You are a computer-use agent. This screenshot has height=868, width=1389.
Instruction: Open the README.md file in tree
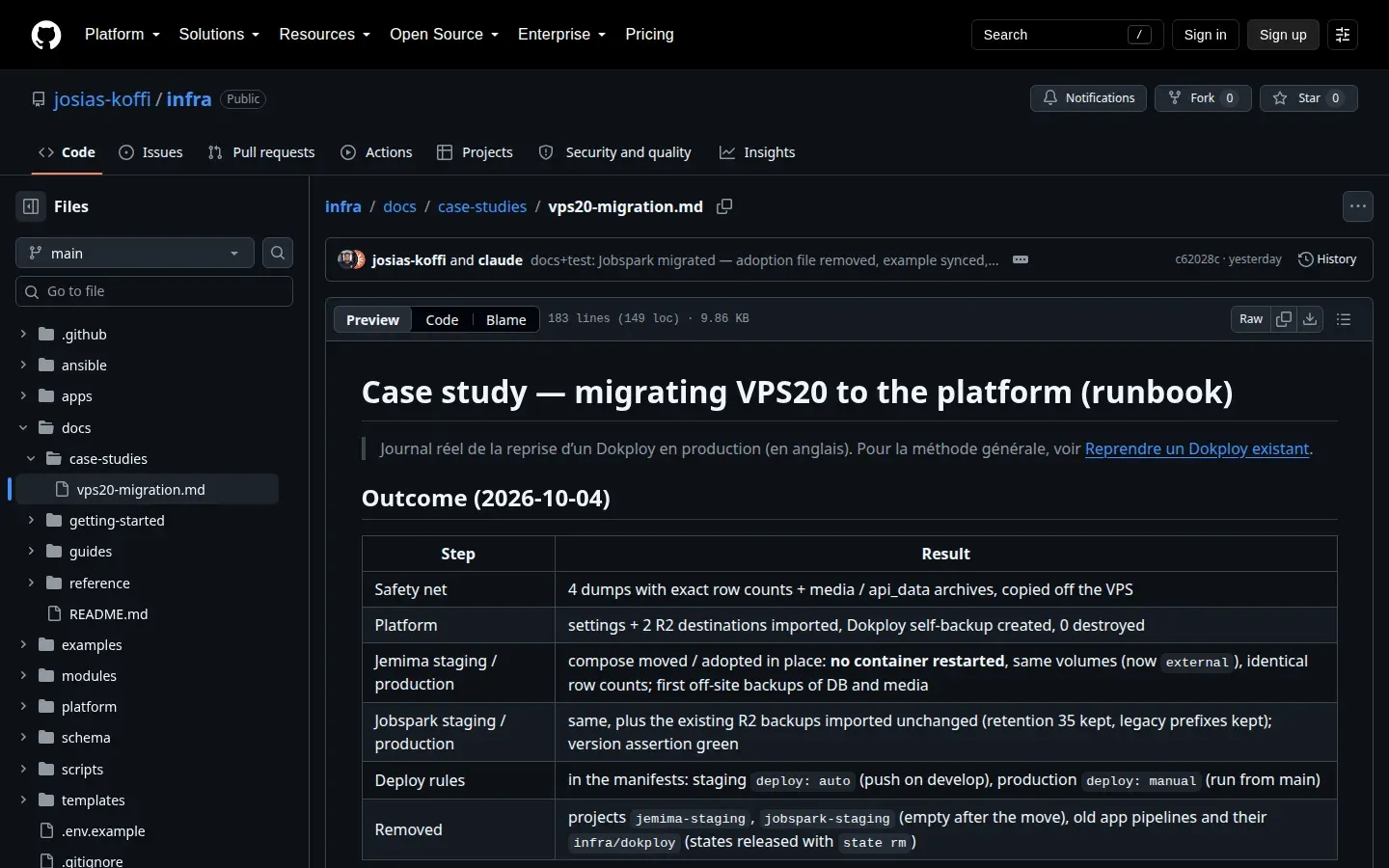coord(108,613)
